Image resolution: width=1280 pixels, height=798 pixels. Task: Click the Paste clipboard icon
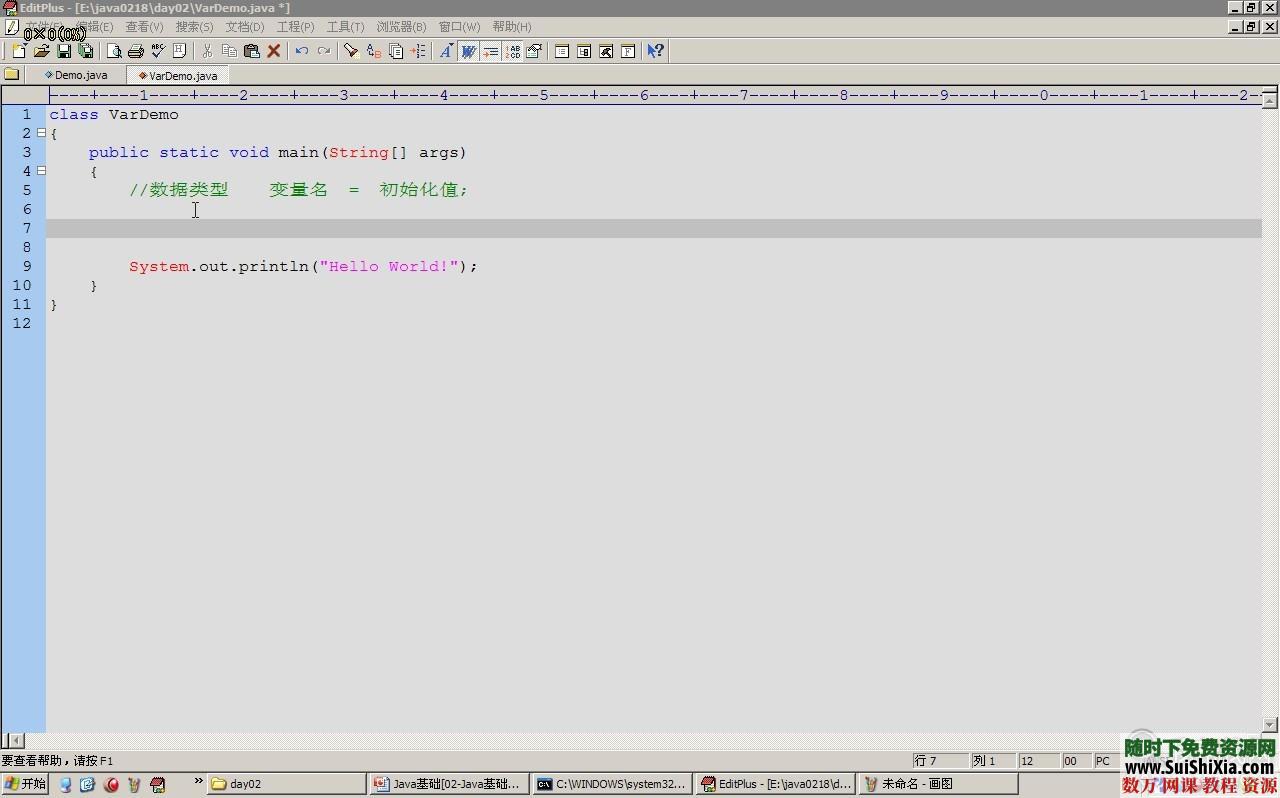point(251,51)
